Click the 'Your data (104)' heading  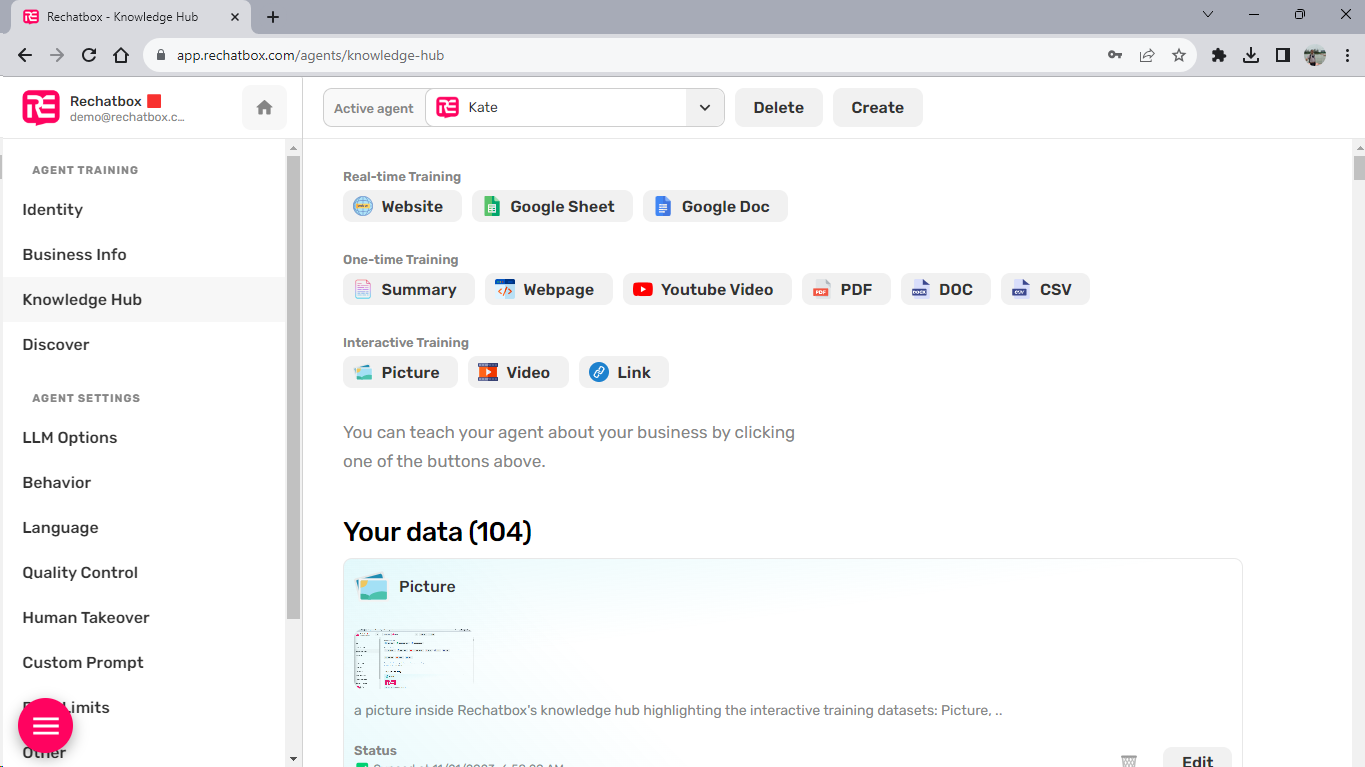pyautogui.click(x=437, y=531)
